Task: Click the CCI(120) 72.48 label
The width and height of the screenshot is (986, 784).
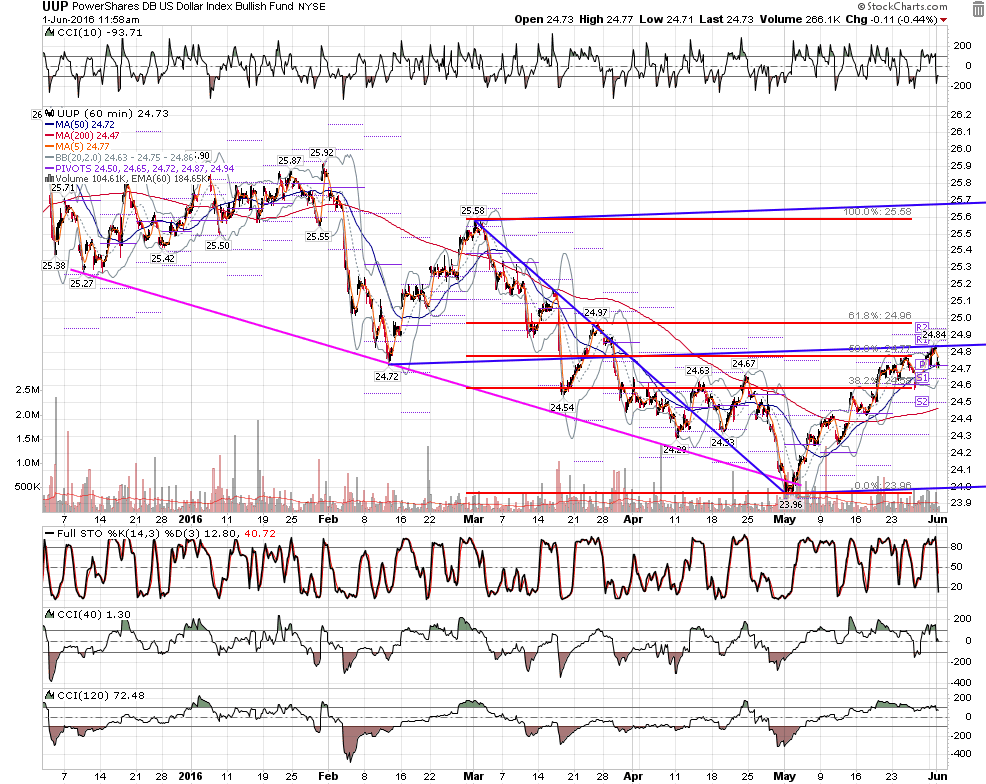Action: (101, 695)
